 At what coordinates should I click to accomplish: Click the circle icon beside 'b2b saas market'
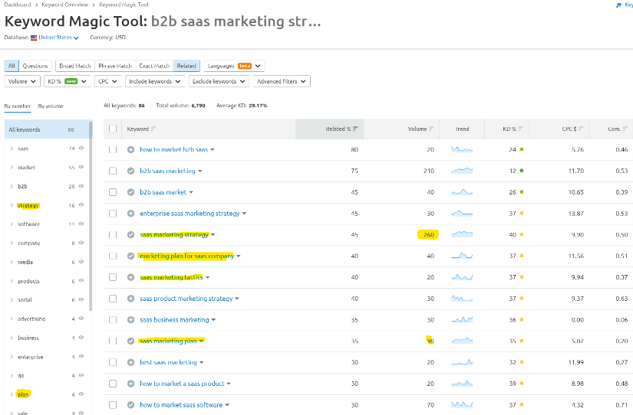(130, 192)
